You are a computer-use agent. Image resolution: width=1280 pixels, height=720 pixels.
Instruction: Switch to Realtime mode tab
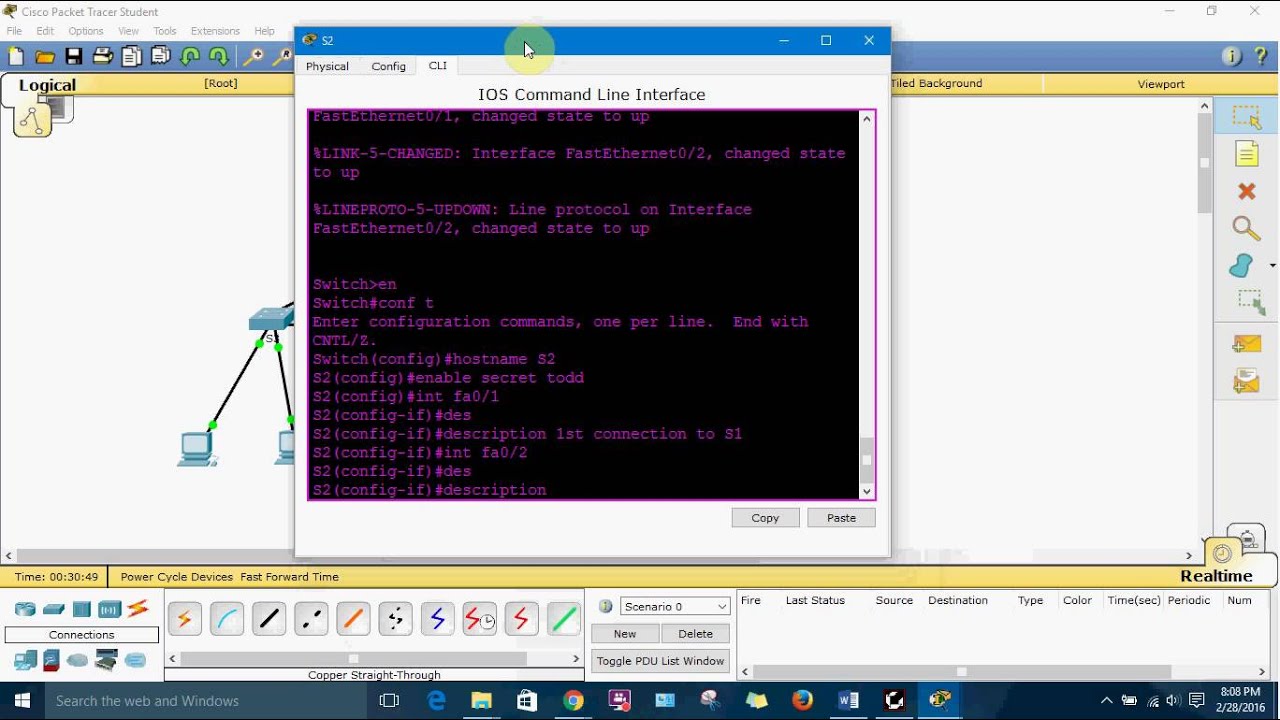click(1216, 576)
